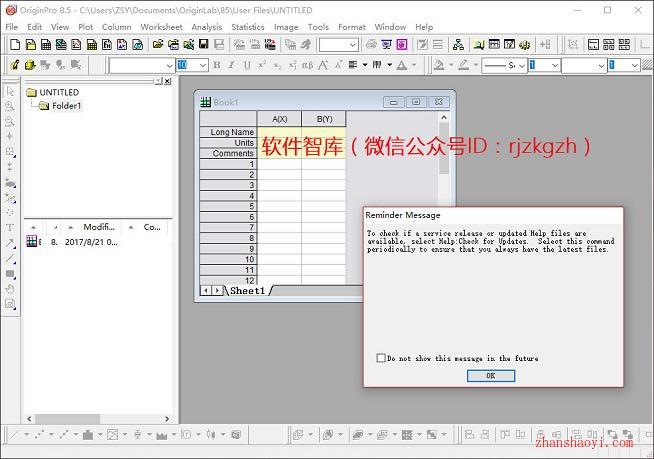Click the Results Log toolbar icon
The width and height of the screenshot is (654, 459).
click(494, 44)
